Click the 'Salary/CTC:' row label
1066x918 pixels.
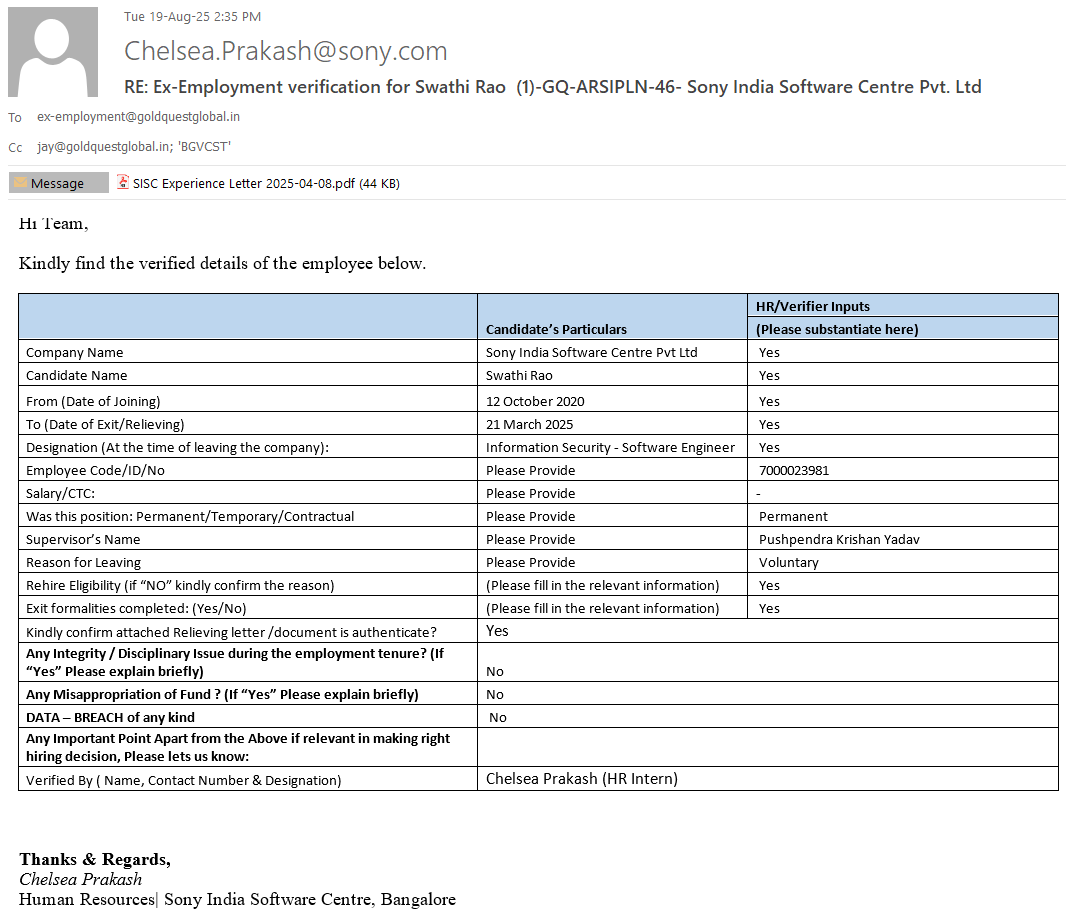coord(61,494)
